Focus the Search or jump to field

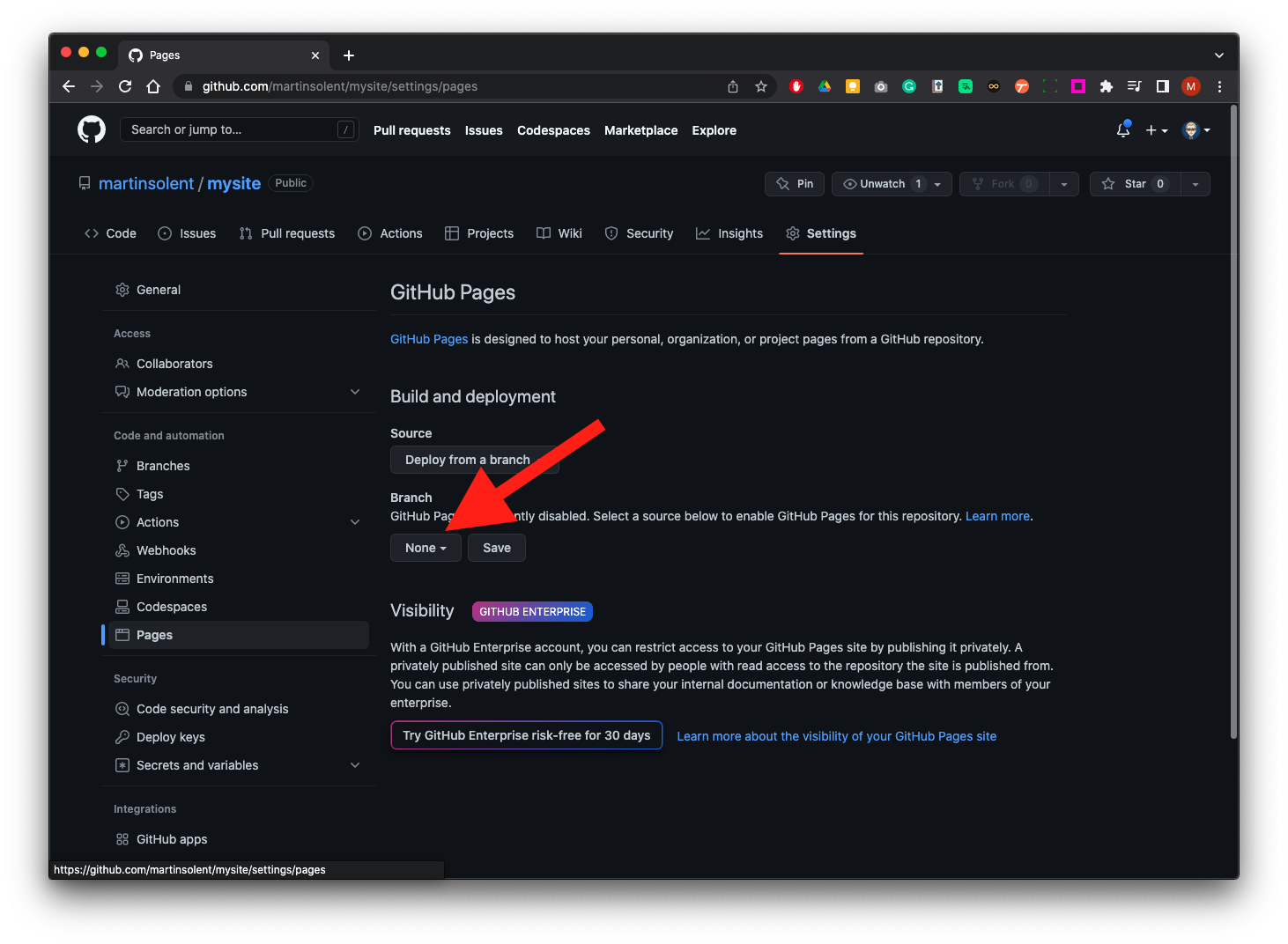coord(231,129)
